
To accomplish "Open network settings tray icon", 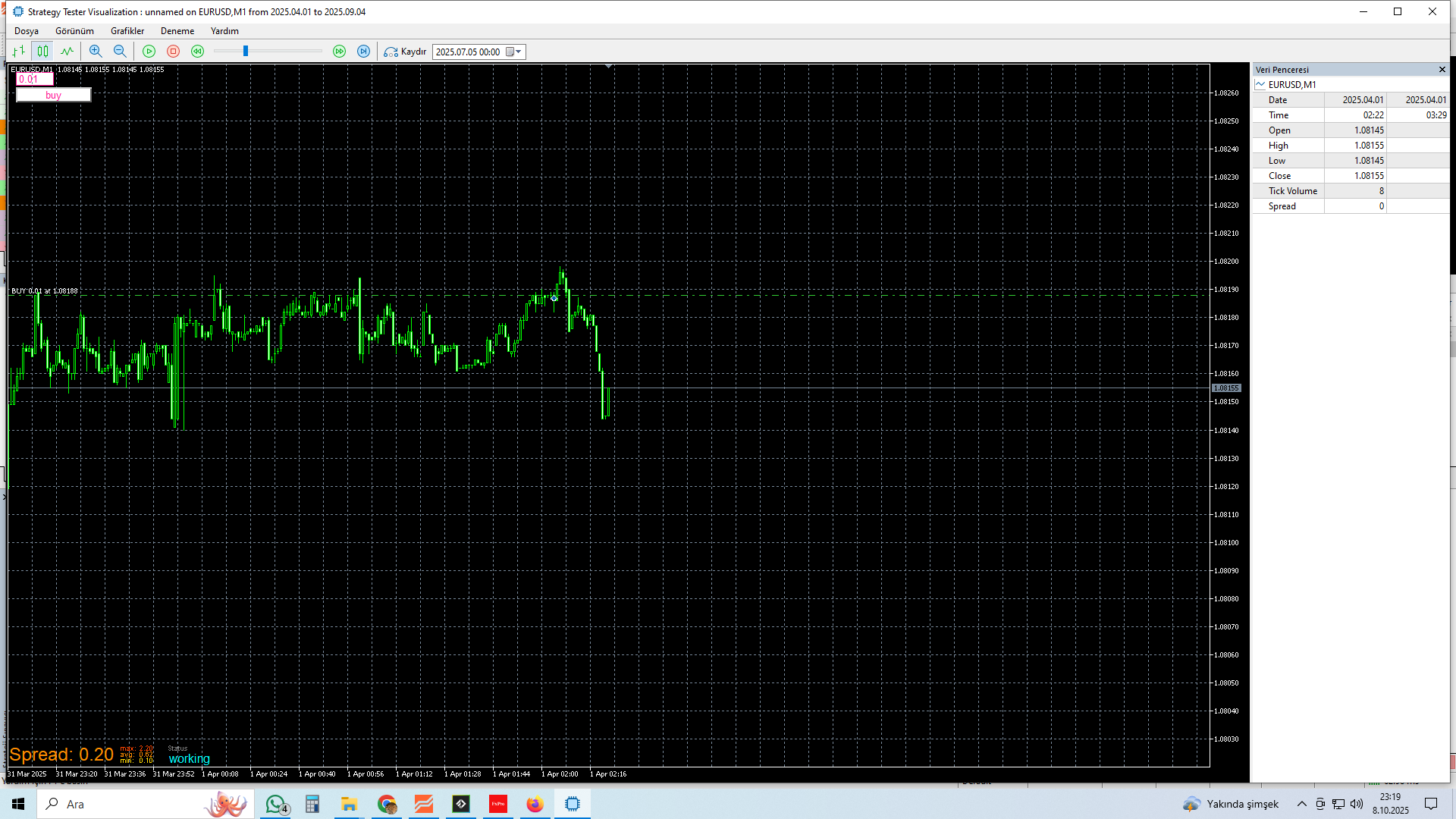I will [x=1338, y=804].
